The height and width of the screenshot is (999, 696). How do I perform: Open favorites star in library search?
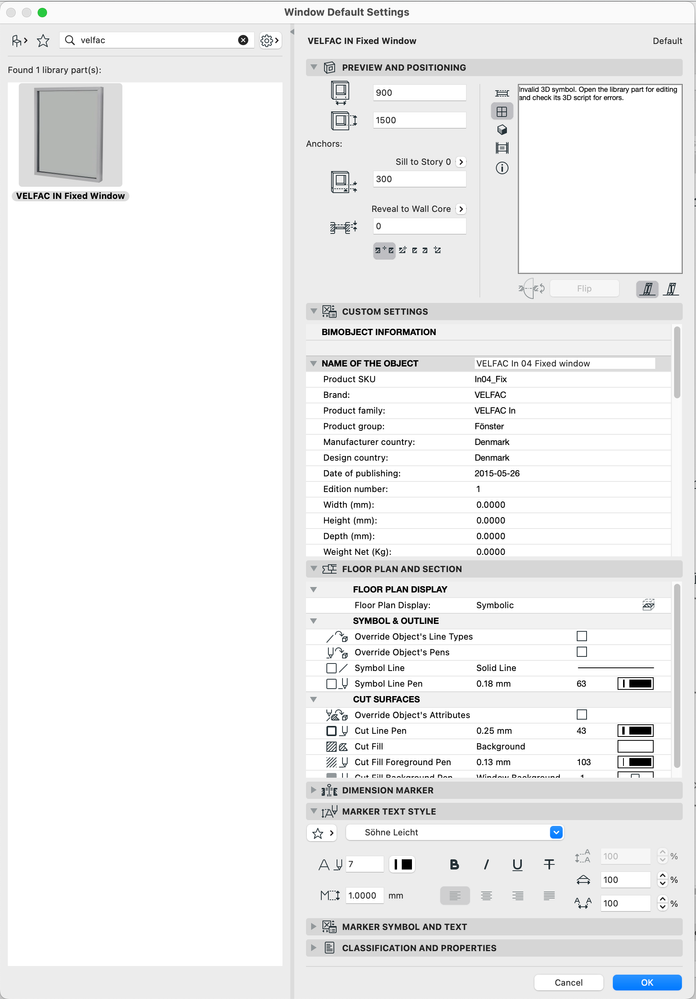(x=43, y=41)
